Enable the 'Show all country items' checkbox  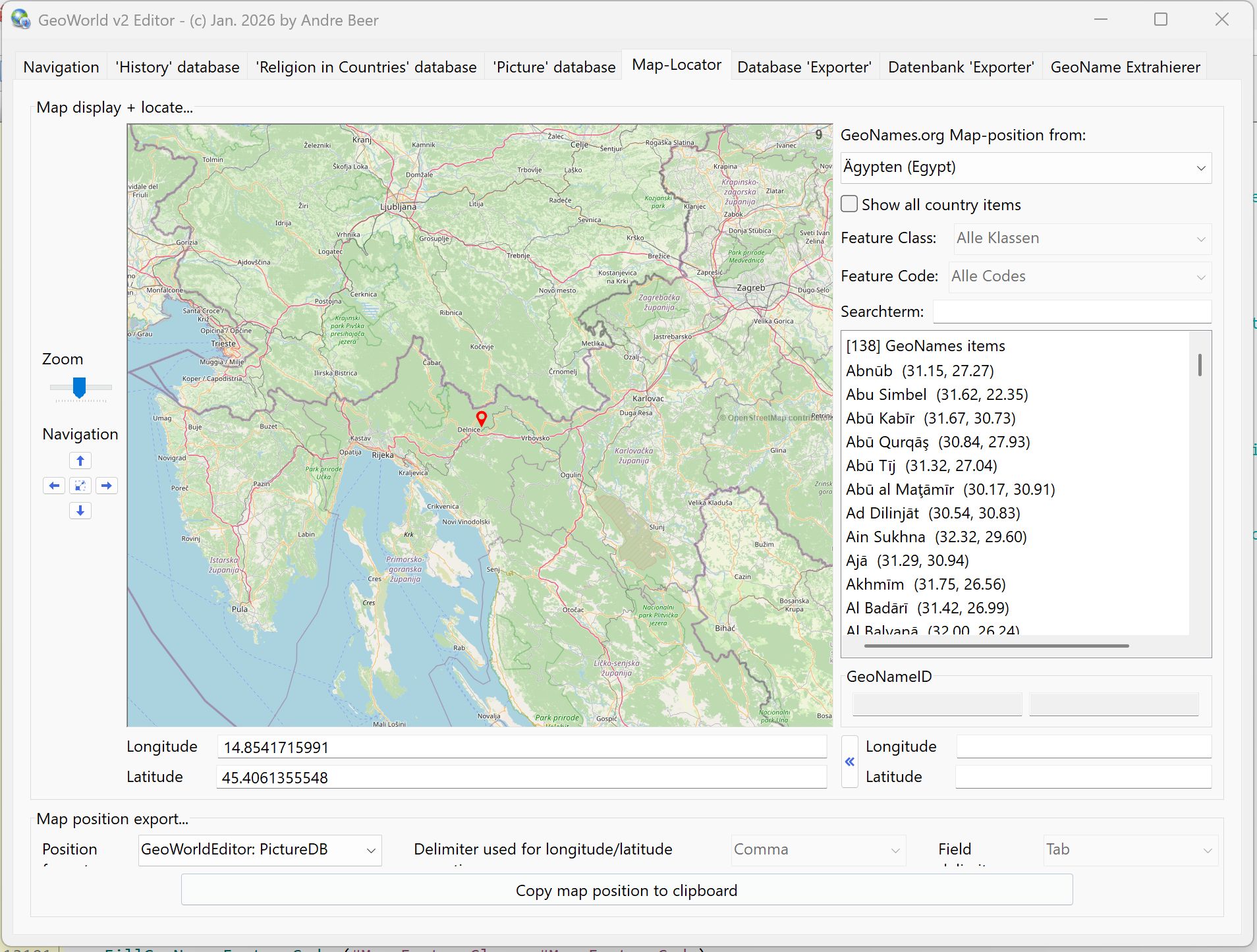click(850, 204)
